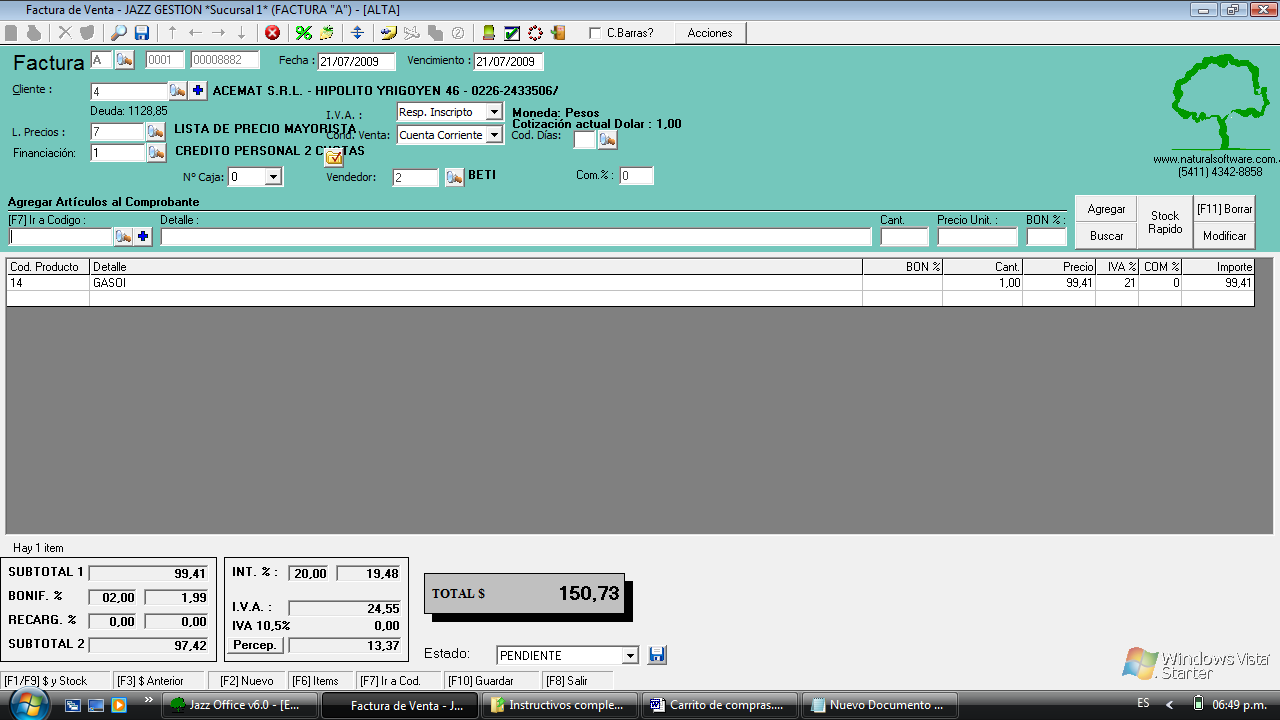Open the Financiación lookup icon

[156, 153]
